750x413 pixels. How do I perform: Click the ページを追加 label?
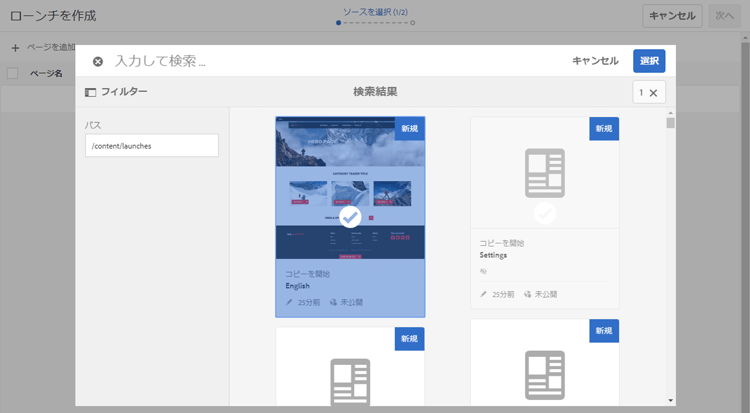(51, 47)
